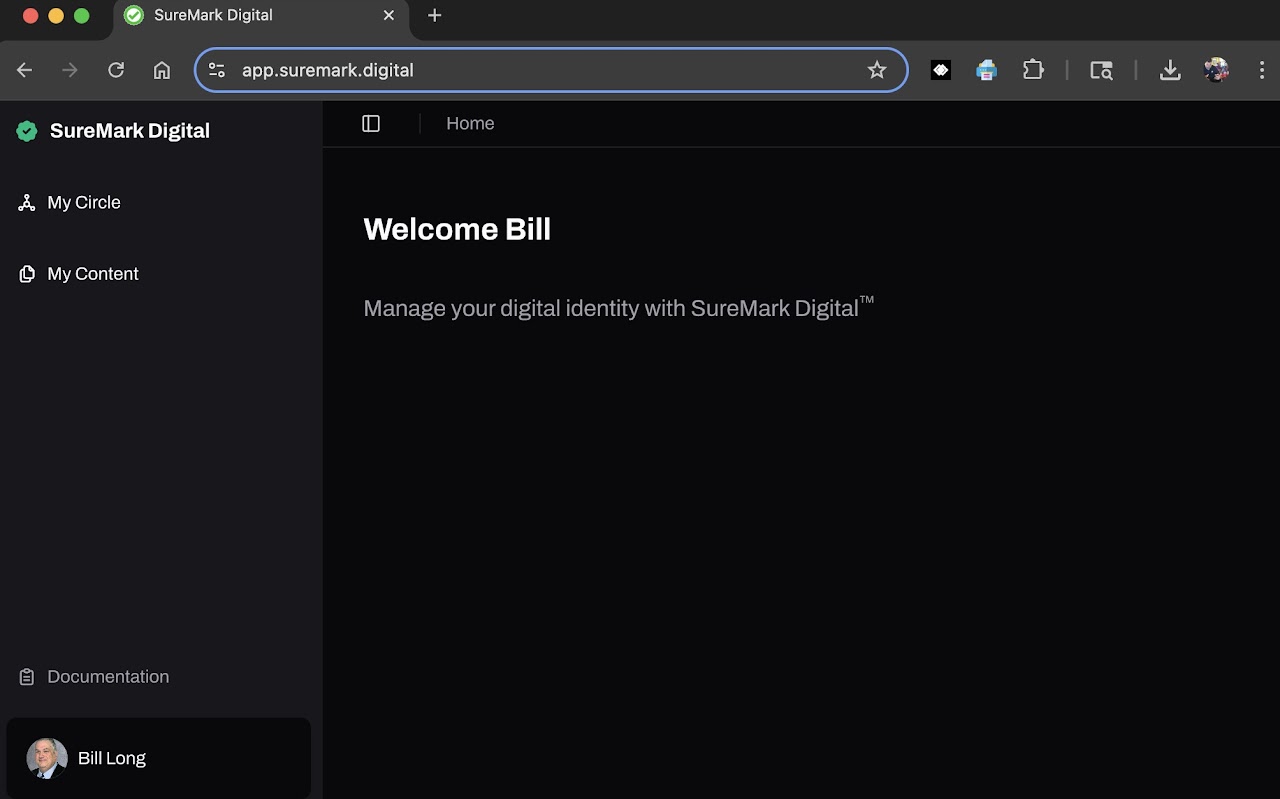The image size is (1280, 799).
Task: Open browser Downloads
Action: (1170, 70)
